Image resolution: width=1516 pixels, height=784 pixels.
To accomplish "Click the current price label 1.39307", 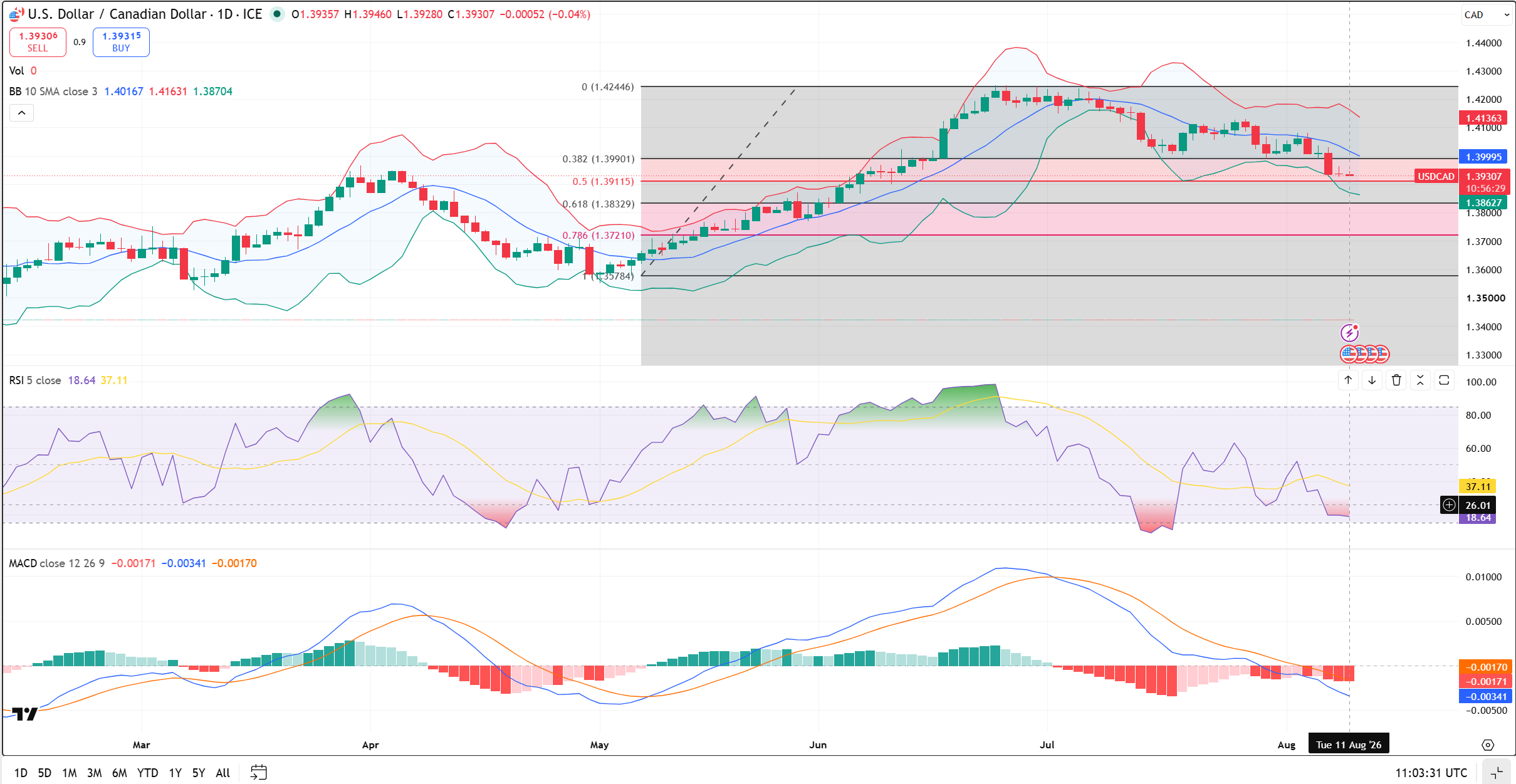I will 1483,177.
